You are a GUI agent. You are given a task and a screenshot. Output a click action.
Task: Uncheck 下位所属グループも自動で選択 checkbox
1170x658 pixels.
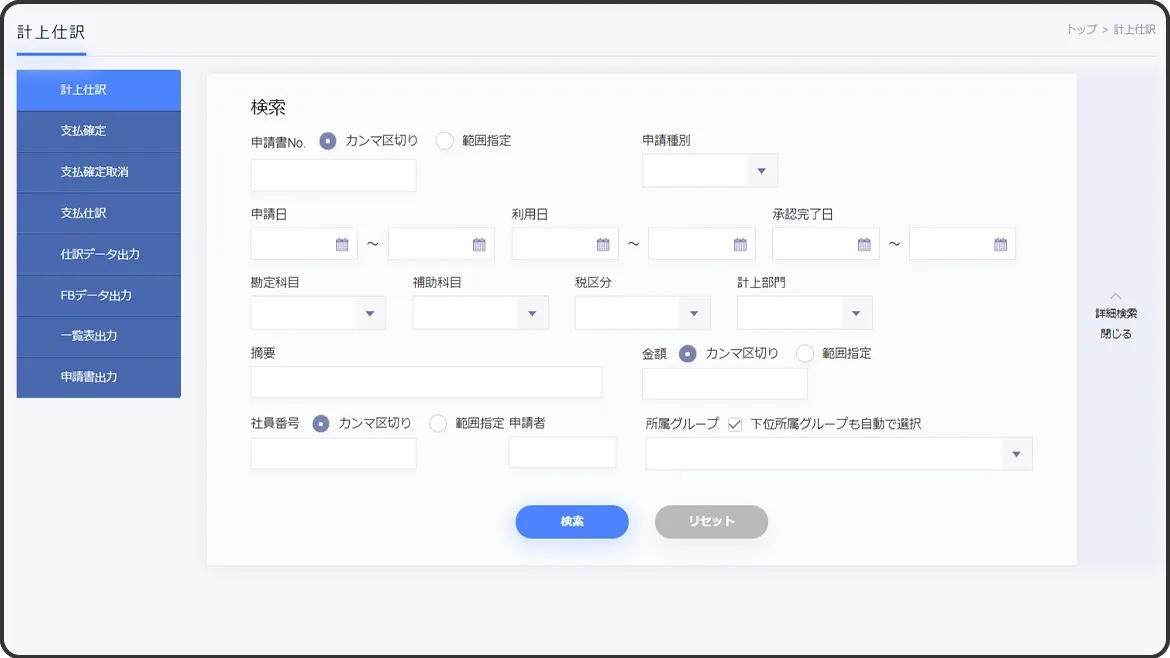coord(735,424)
